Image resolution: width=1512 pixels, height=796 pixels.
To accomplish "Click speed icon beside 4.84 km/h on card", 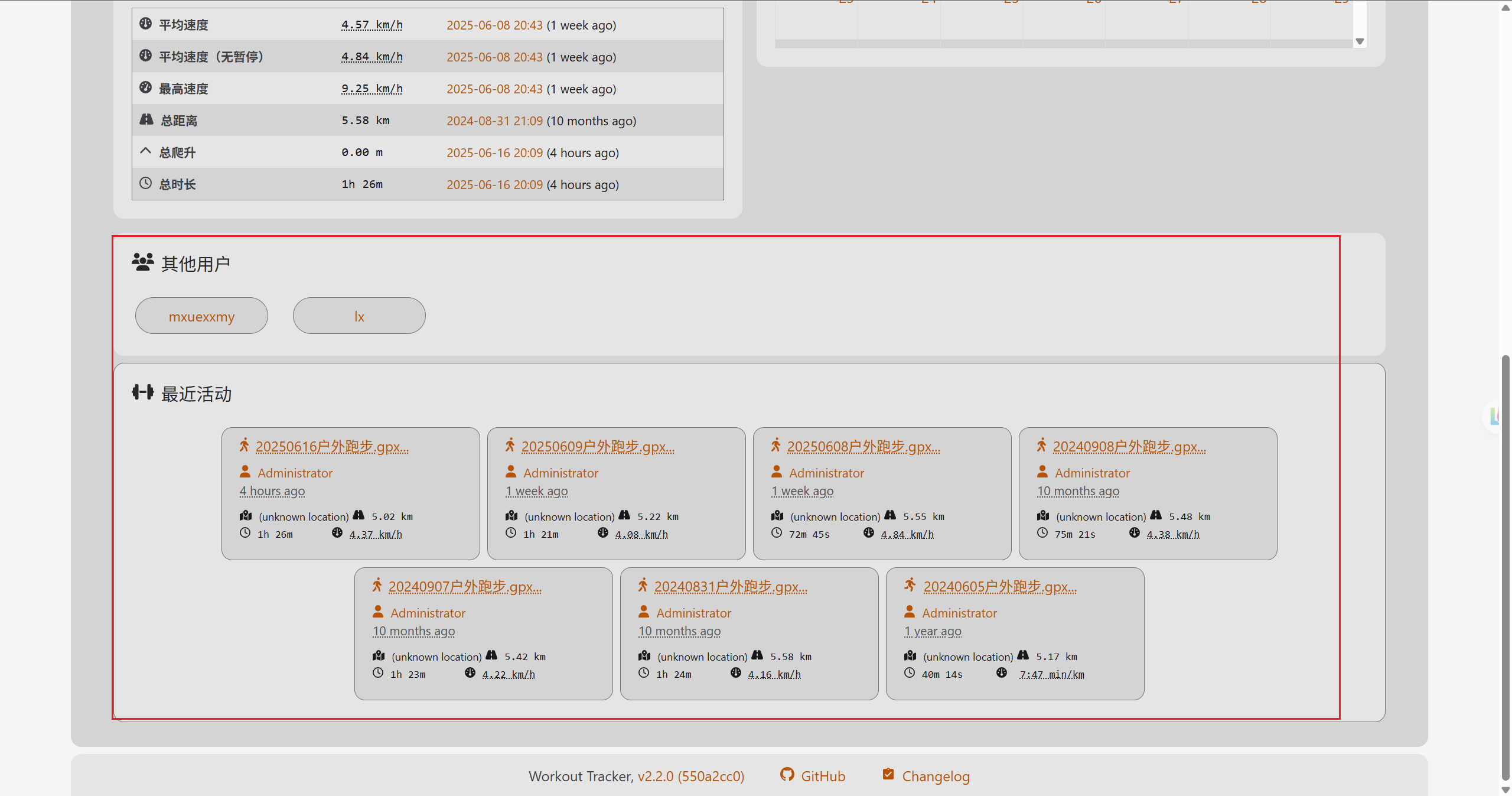I will point(869,533).
